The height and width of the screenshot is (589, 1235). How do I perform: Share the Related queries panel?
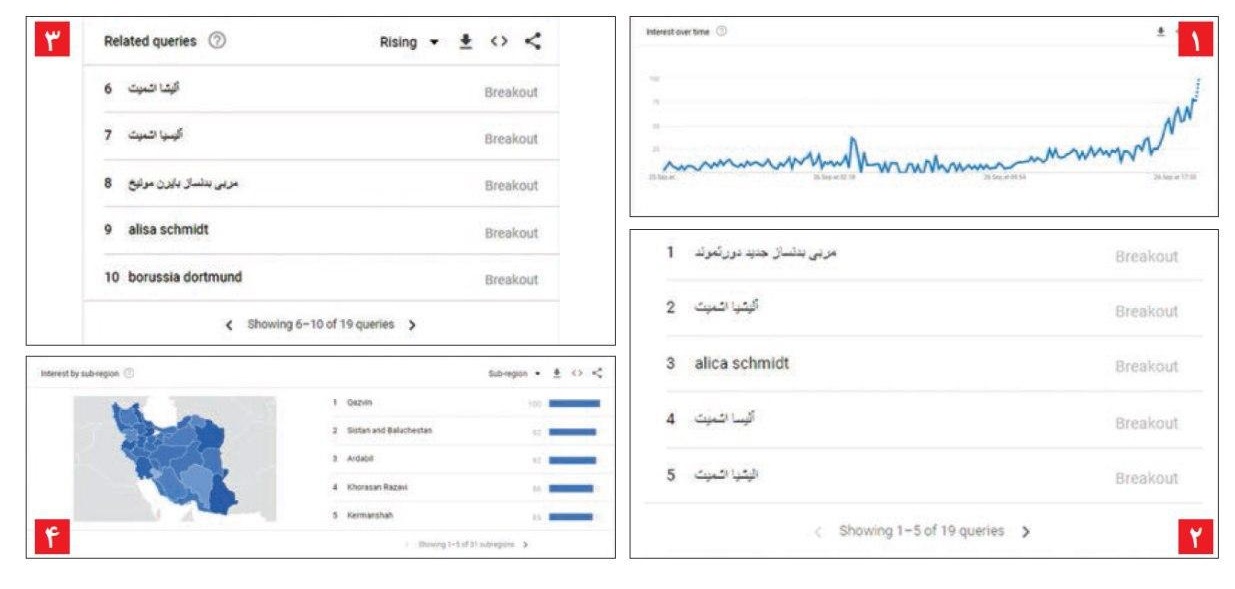pyautogui.click(x=532, y=41)
